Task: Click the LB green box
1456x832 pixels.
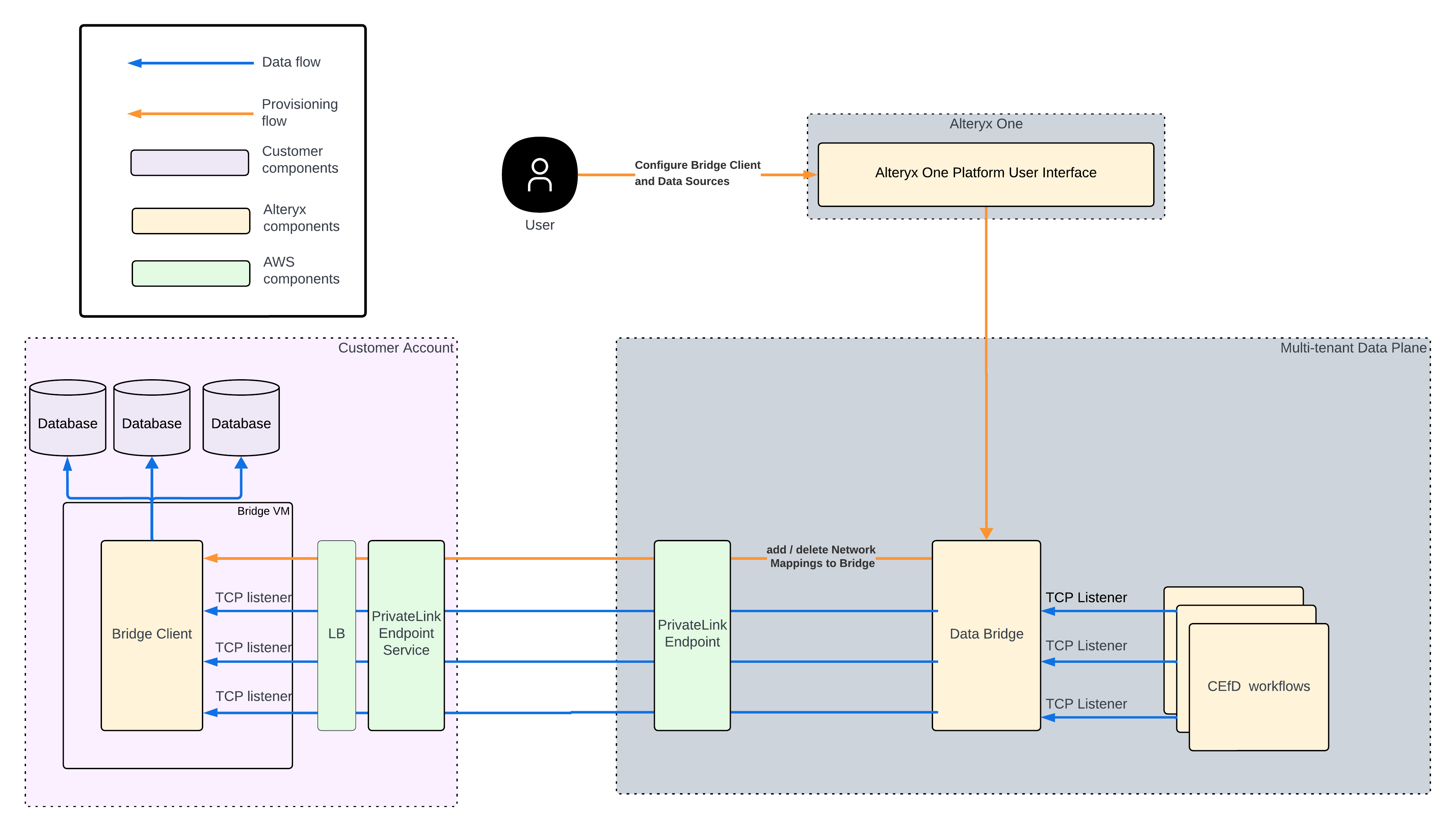Action: (x=337, y=633)
